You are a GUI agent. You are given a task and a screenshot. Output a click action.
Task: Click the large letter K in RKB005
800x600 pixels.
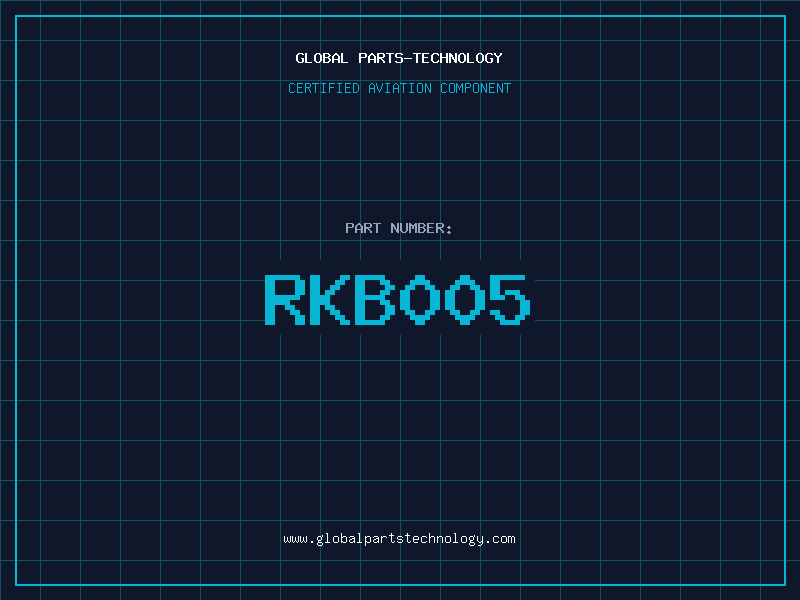coord(330,299)
